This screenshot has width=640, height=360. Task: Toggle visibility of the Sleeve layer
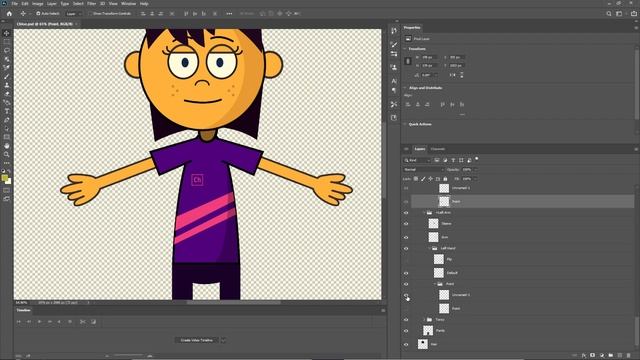406,224
